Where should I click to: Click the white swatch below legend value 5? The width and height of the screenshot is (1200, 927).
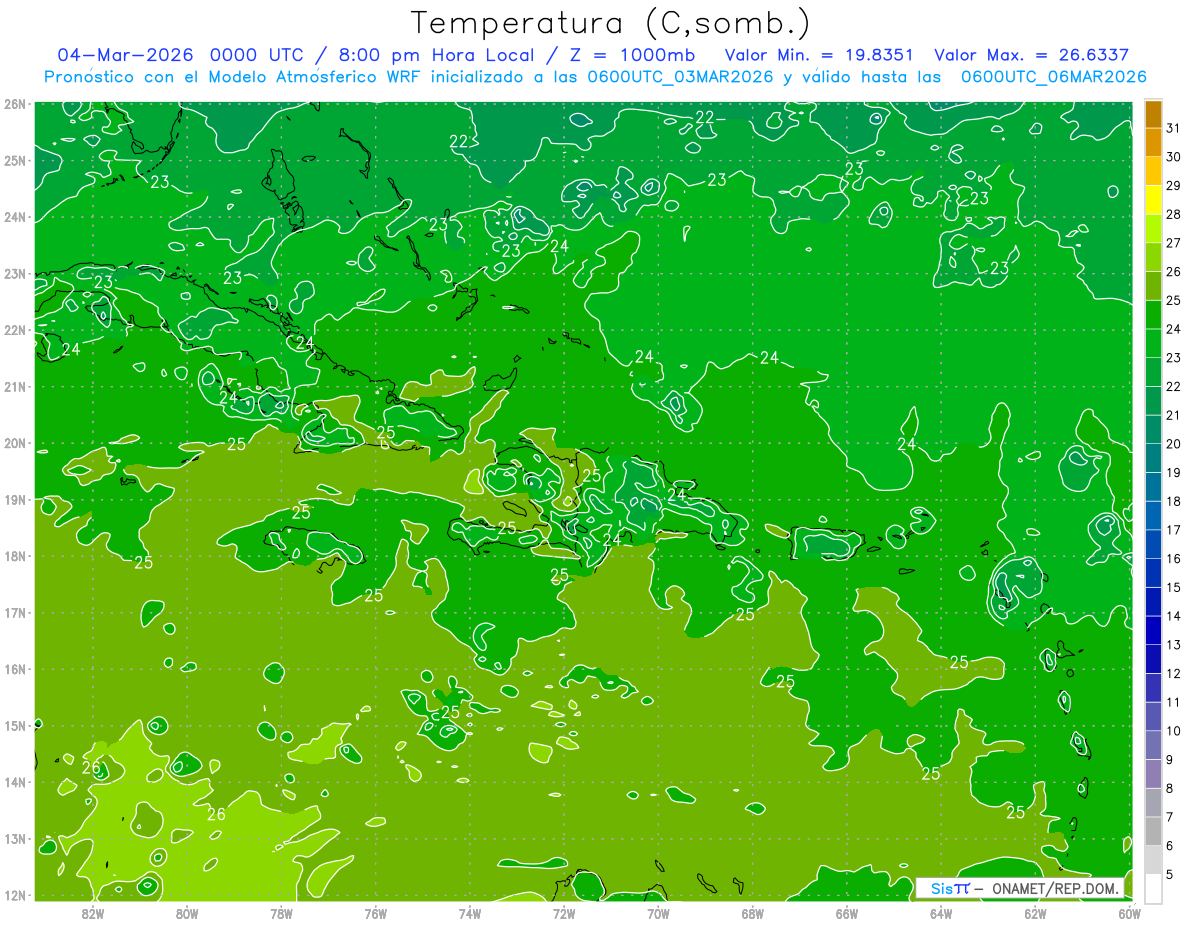[1153, 887]
